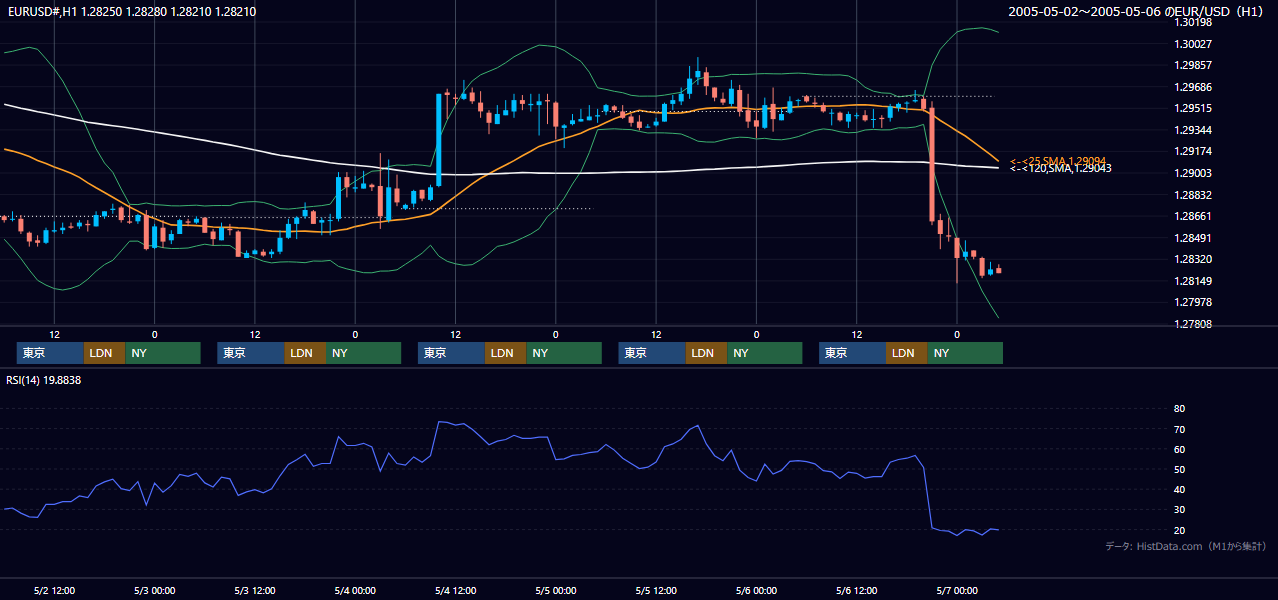This screenshot has width=1278, height=600.
Task: Click RSI scale level 80
Action: point(1179,409)
